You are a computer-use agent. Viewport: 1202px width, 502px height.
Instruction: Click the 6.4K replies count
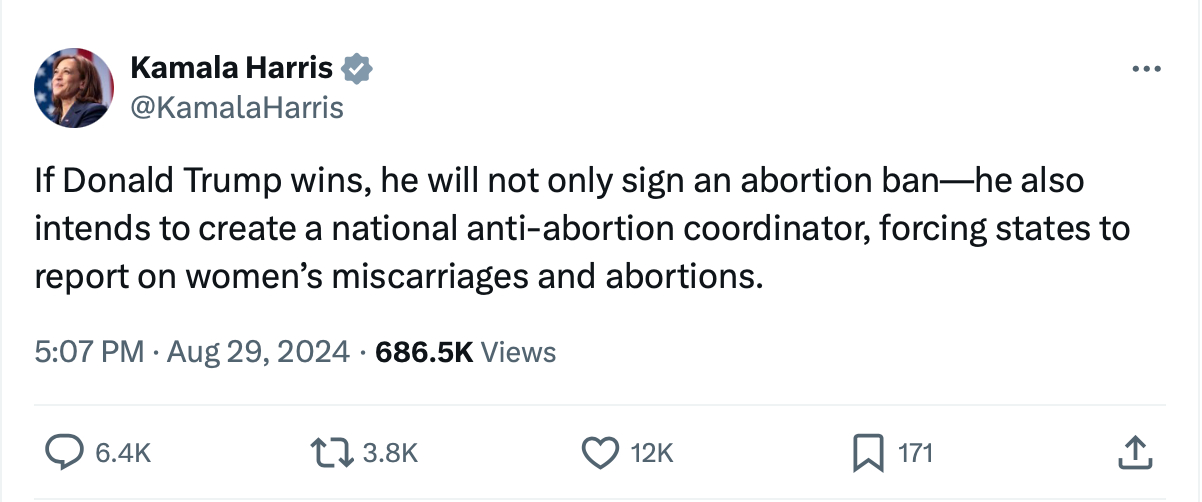pos(123,454)
